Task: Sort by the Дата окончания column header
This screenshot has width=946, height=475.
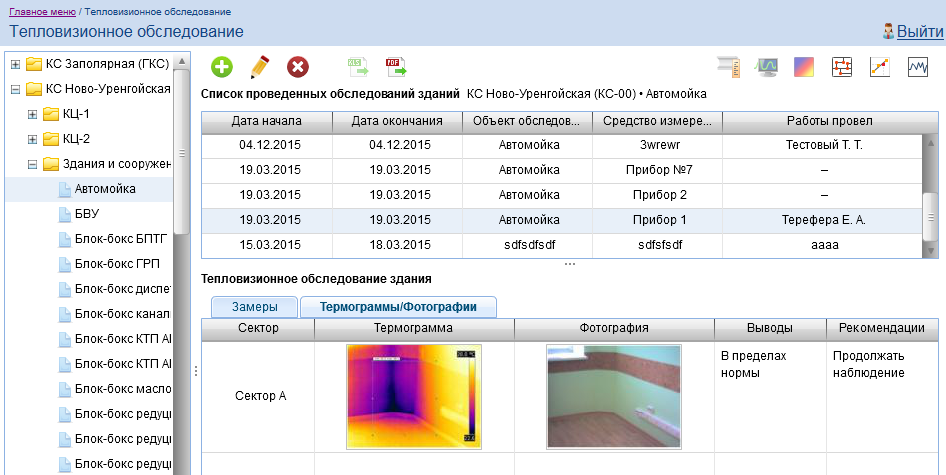Action: tap(397, 121)
